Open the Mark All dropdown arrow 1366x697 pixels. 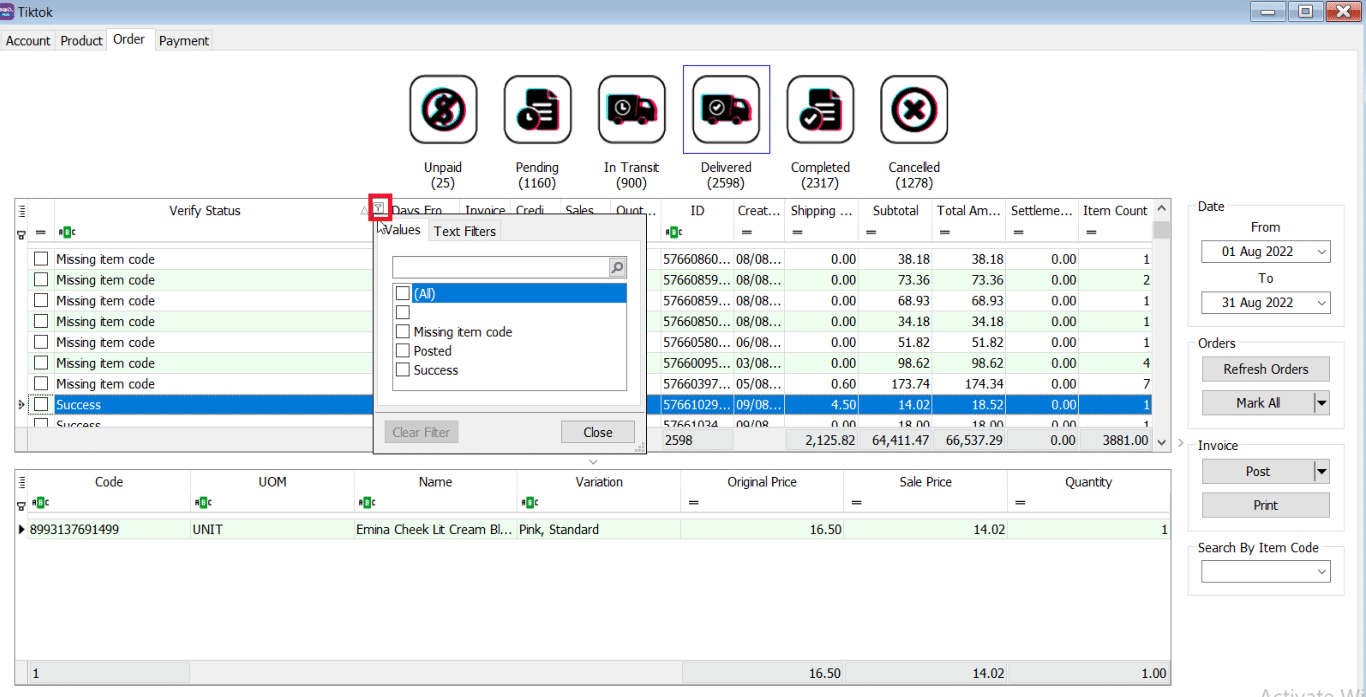(1321, 403)
